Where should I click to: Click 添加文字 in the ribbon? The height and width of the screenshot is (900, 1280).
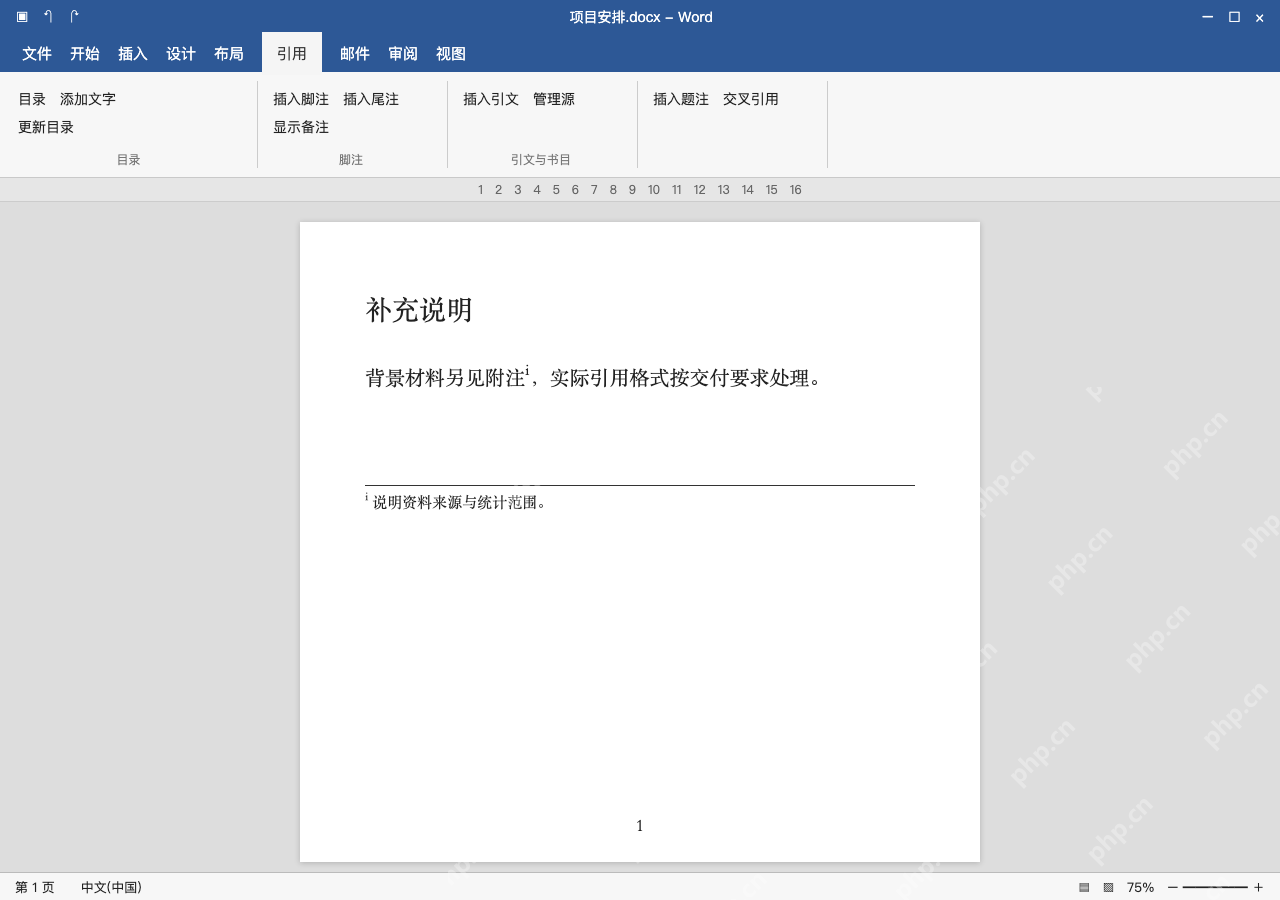point(88,99)
